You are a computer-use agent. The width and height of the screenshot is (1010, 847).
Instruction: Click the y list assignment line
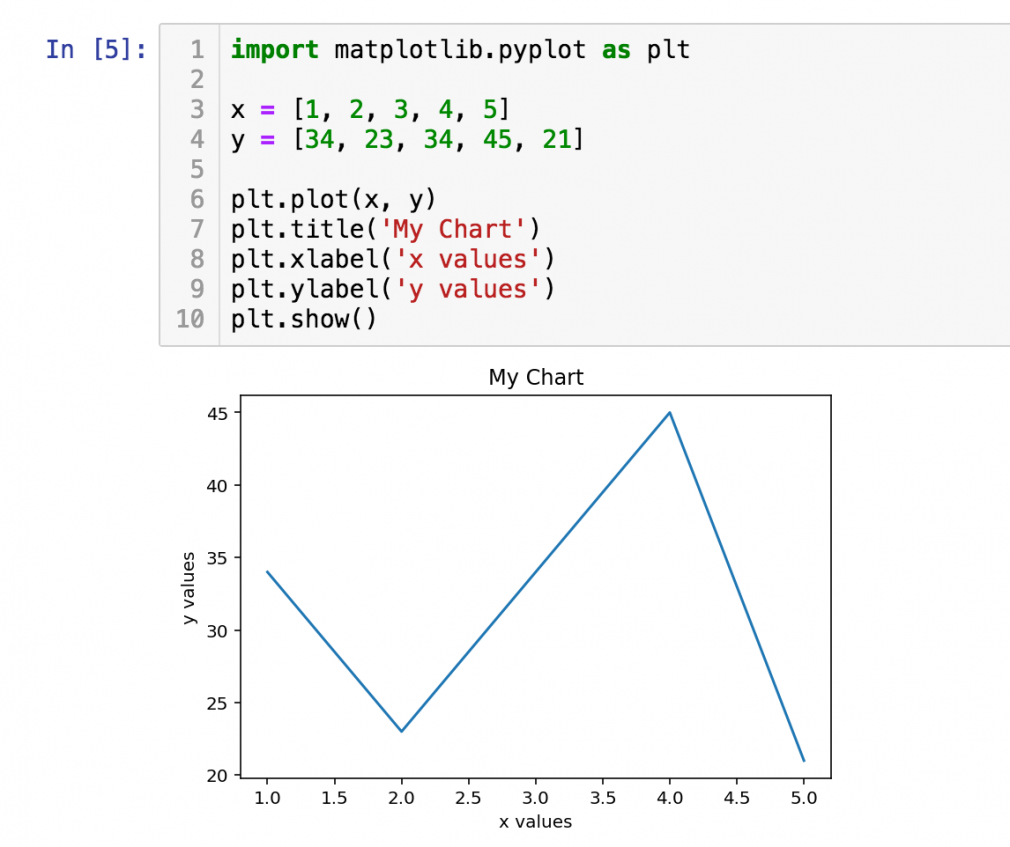click(x=407, y=139)
